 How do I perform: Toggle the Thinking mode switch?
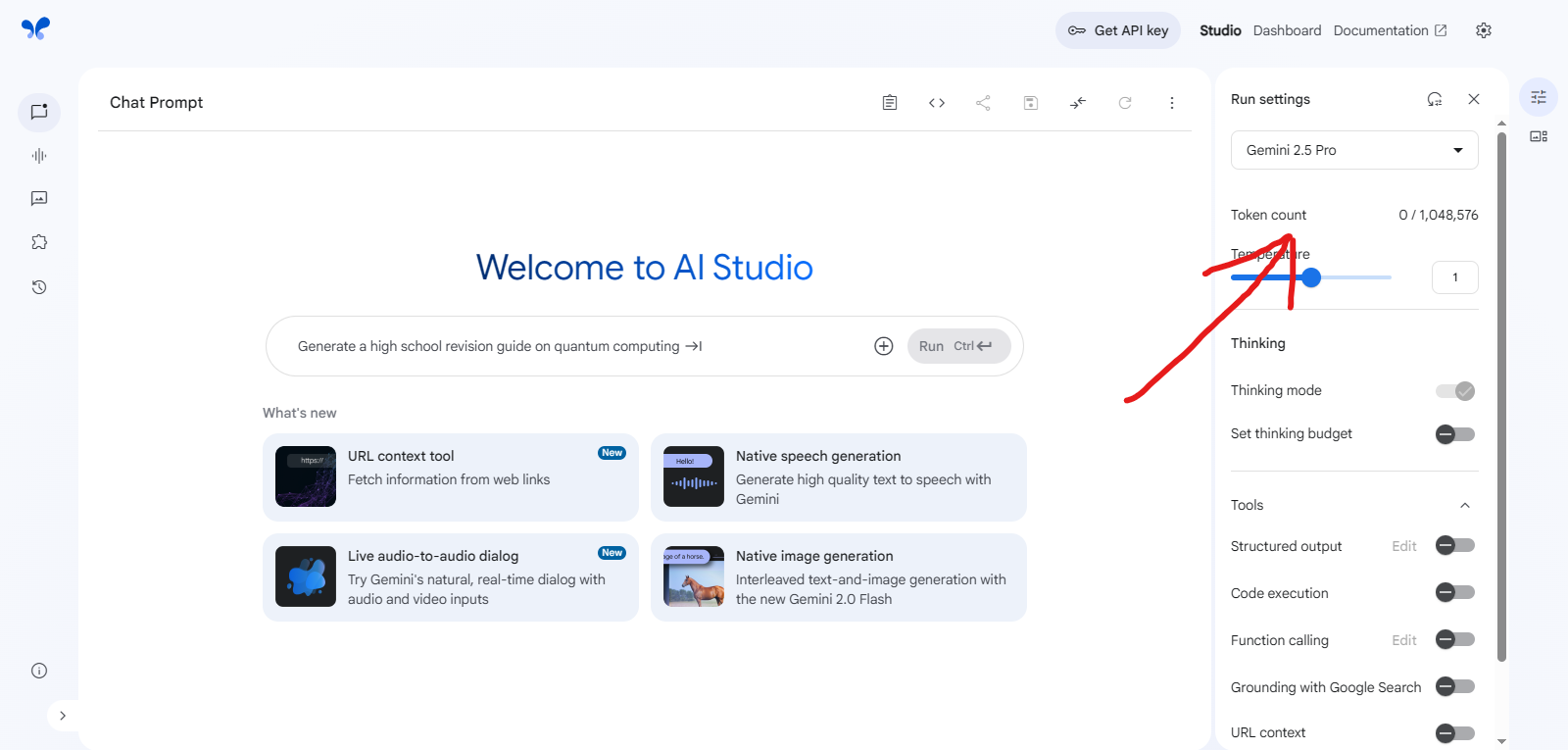(x=1455, y=391)
